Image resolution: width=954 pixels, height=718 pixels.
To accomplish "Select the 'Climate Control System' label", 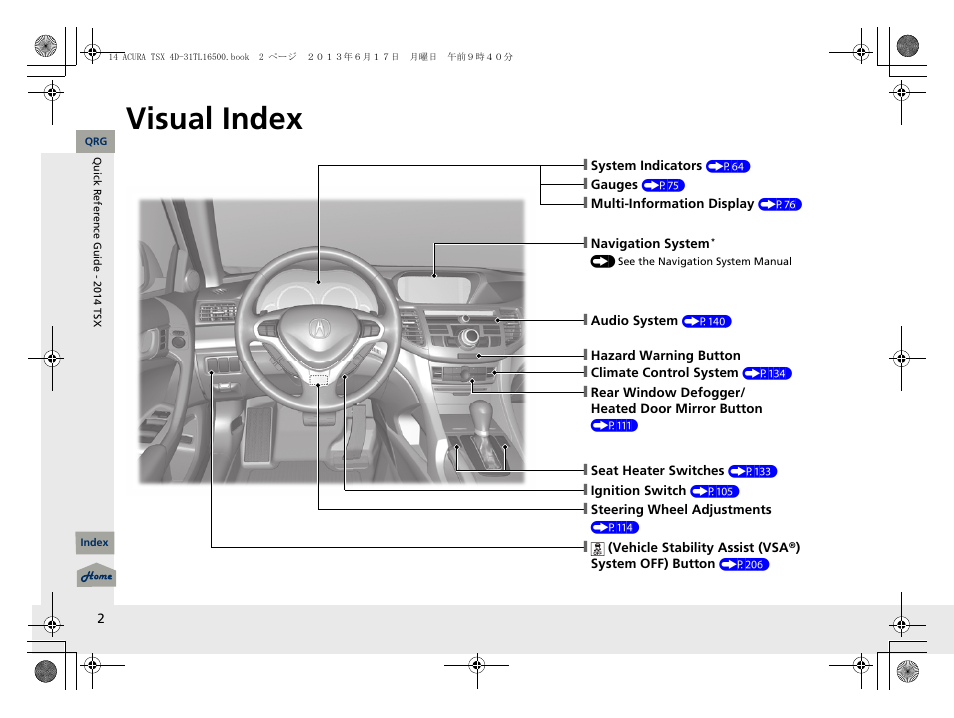I will tap(664, 372).
